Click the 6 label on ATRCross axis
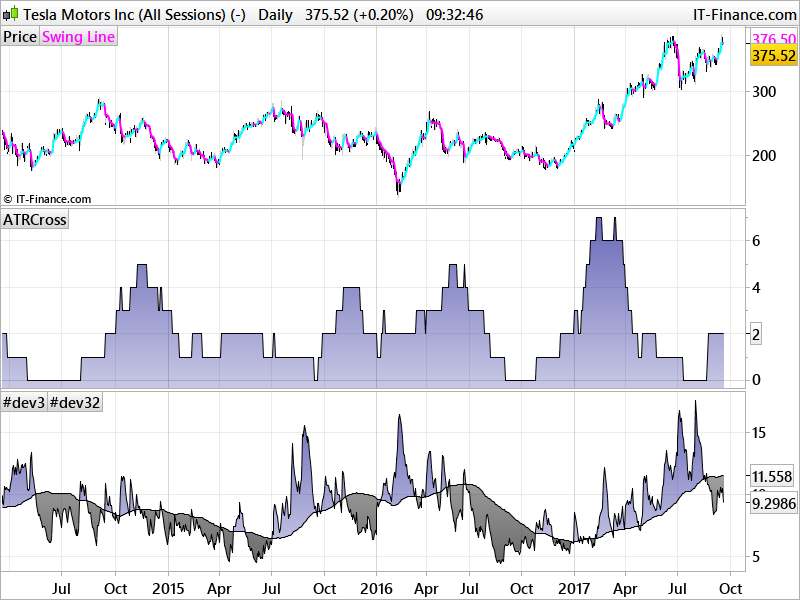Viewport: 800px width, 600px height. click(x=756, y=240)
